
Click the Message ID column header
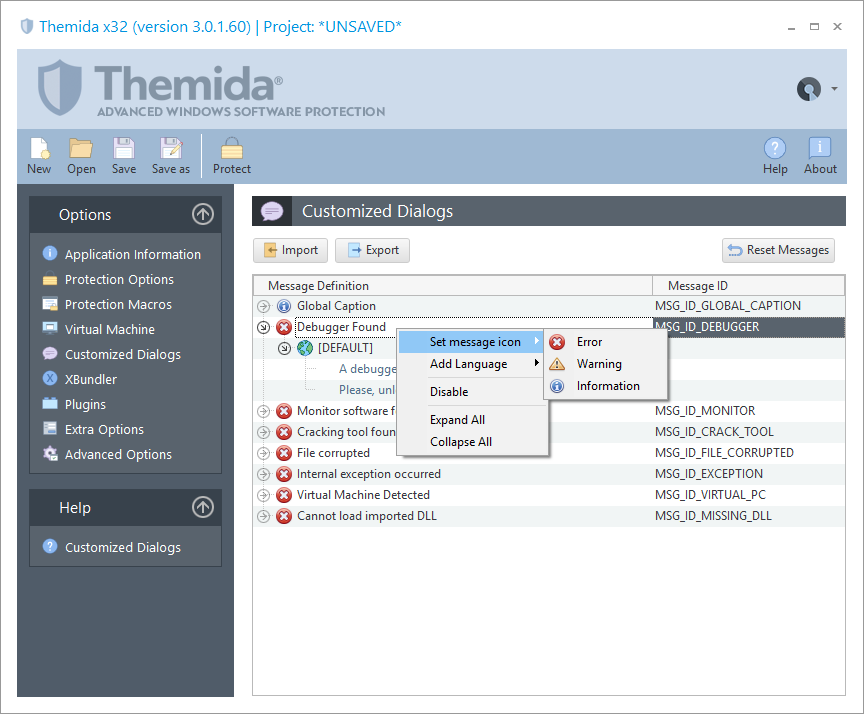pos(698,286)
